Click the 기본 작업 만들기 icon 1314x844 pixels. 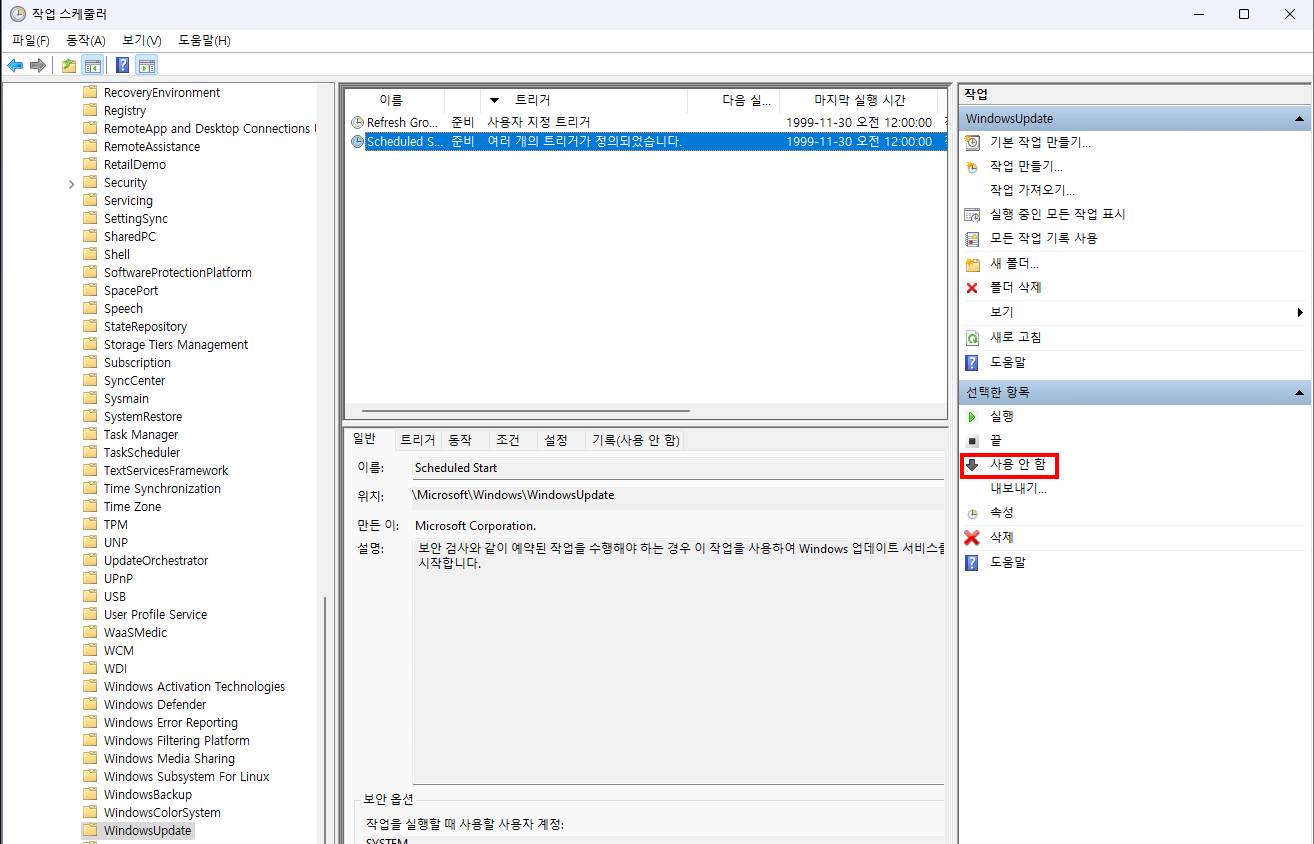click(972, 142)
